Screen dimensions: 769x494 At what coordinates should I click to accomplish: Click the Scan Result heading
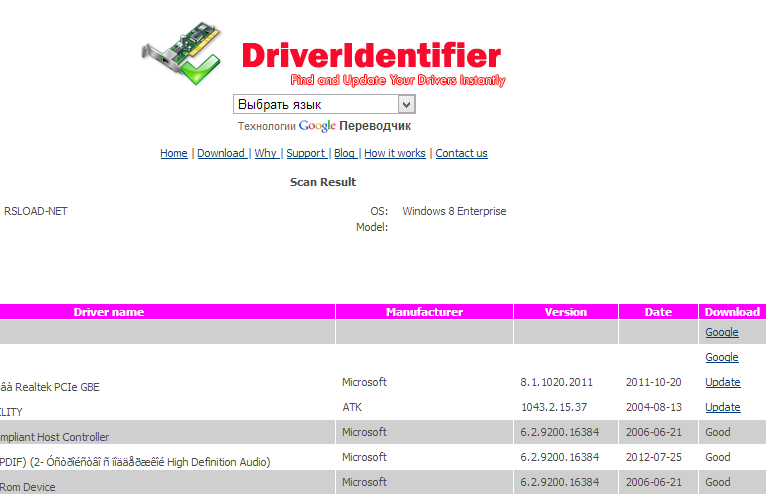[x=323, y=182]
